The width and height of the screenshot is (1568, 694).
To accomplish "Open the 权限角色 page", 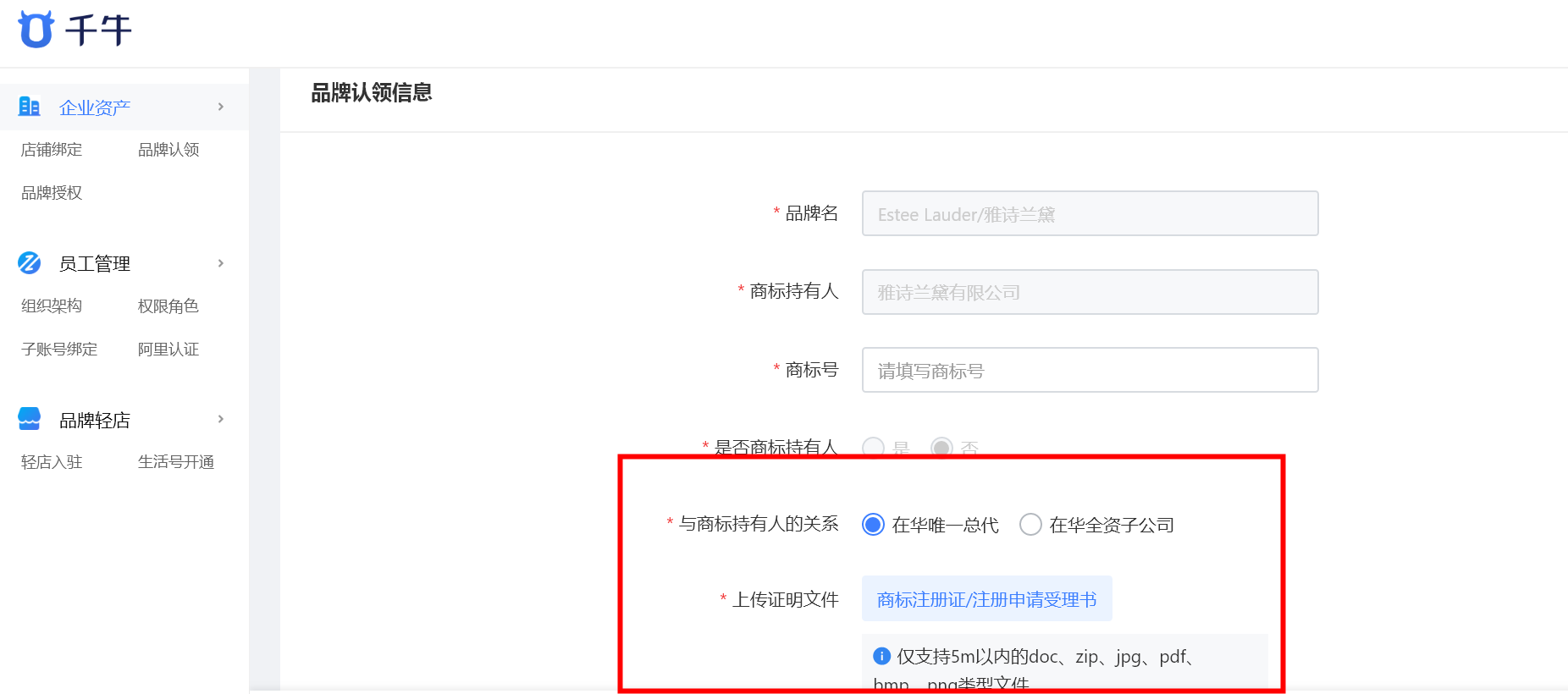I will (168, 306).
